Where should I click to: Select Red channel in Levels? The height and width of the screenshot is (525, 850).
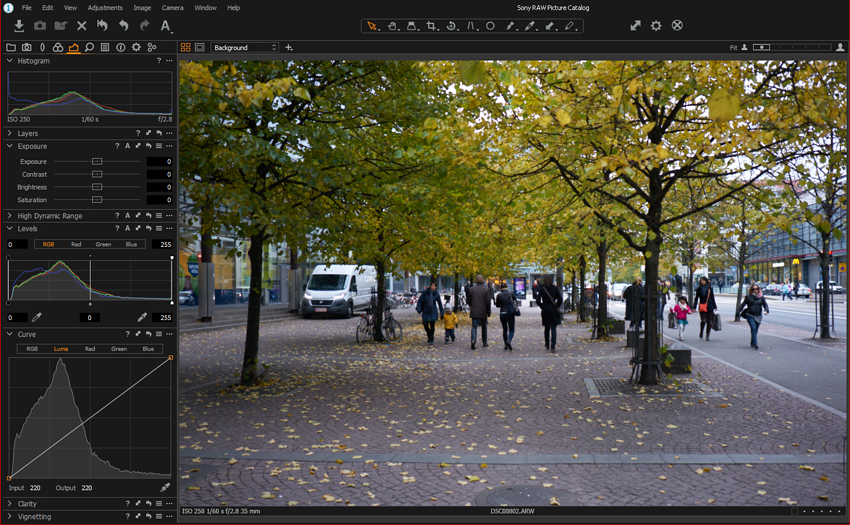76,244
